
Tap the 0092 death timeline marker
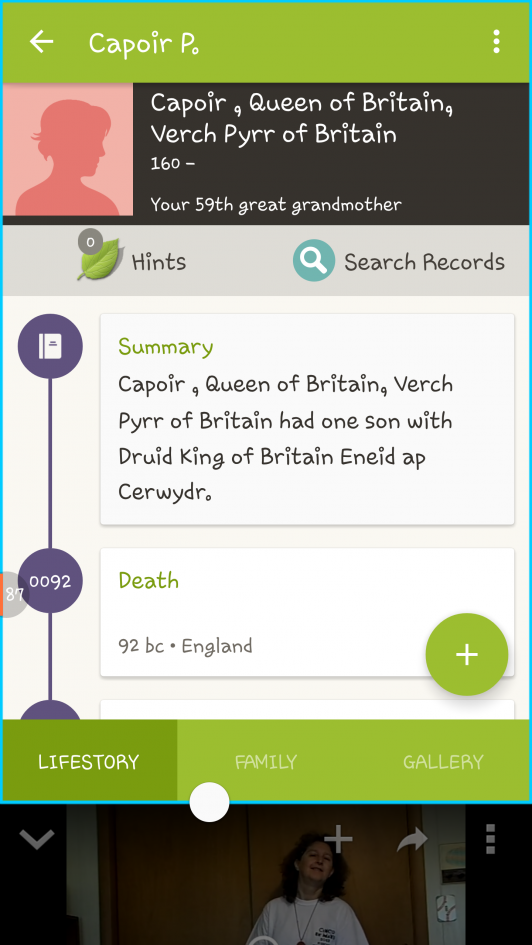coord(50,581)
